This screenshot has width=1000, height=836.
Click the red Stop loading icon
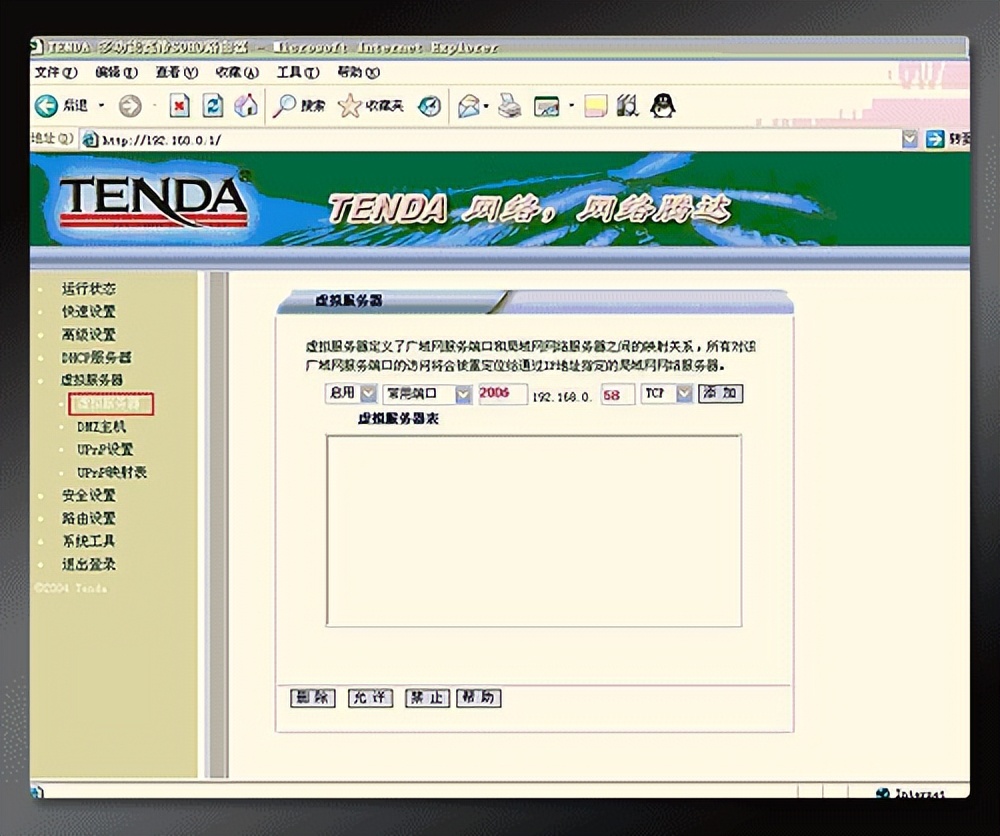180,106
